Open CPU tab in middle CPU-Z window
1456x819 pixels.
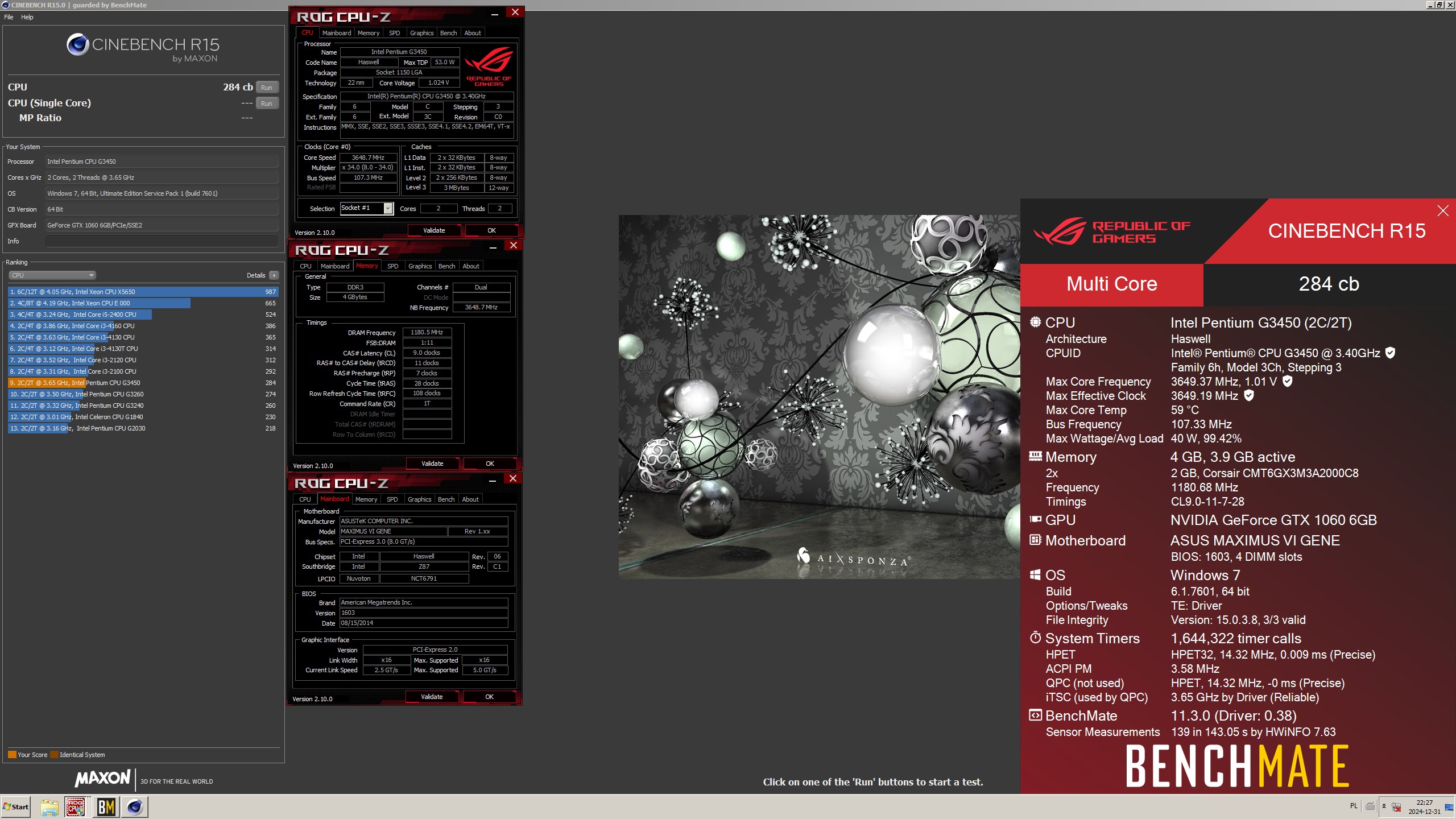pos(305,266)
